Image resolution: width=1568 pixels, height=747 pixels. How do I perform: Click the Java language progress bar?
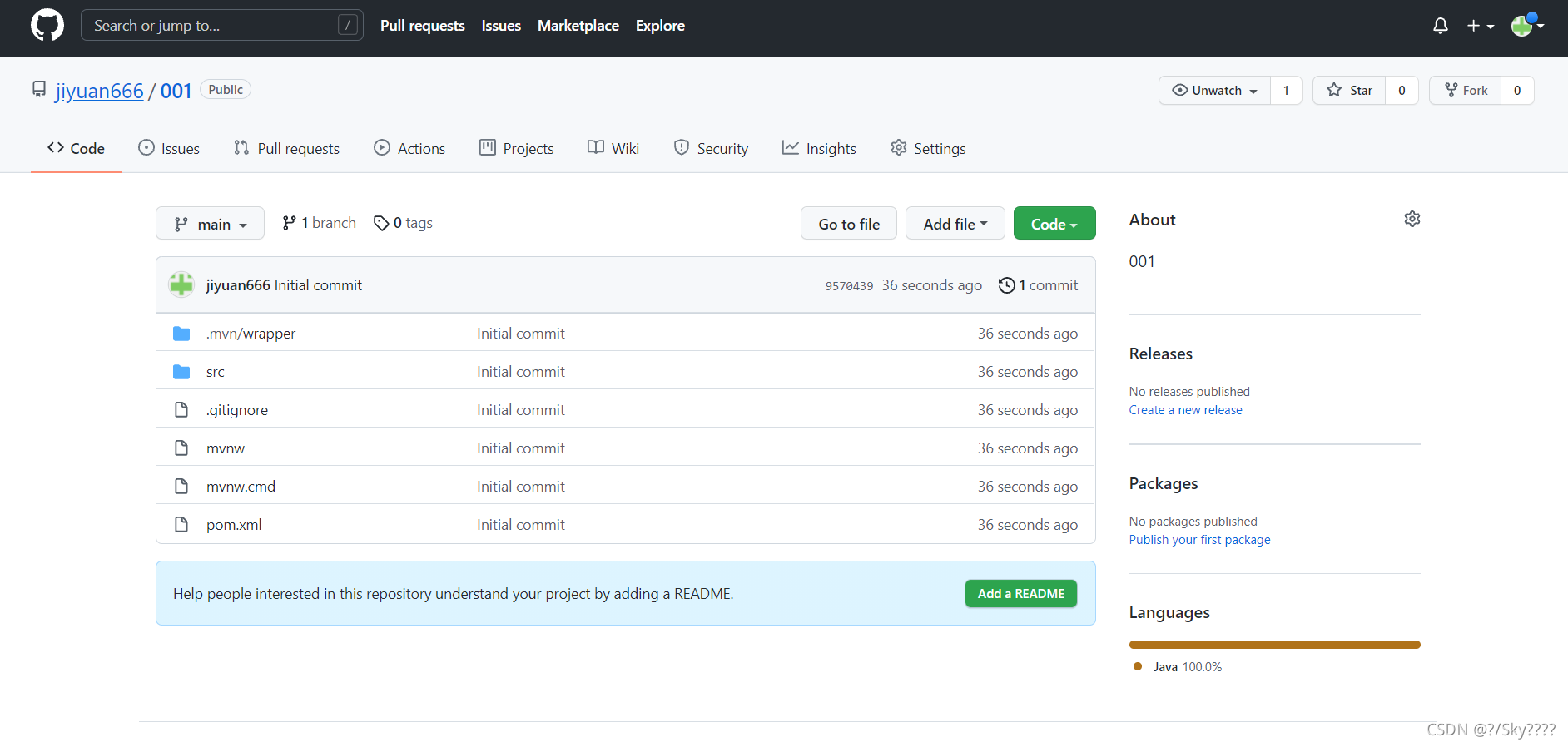tap(1274, 645)
